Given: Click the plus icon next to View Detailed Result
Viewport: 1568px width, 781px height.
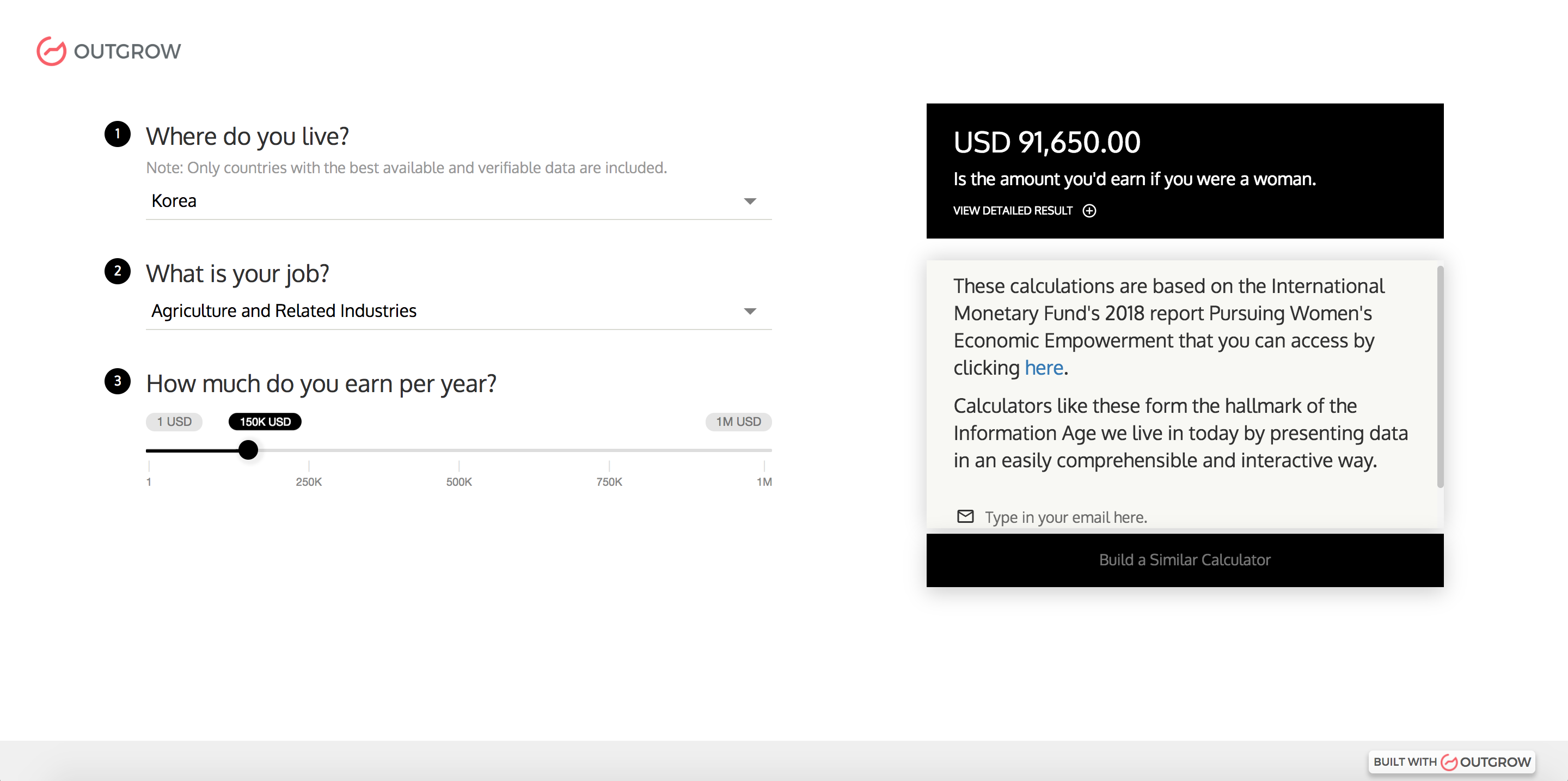Looking at the screenshot, I should pos(1089,211).
